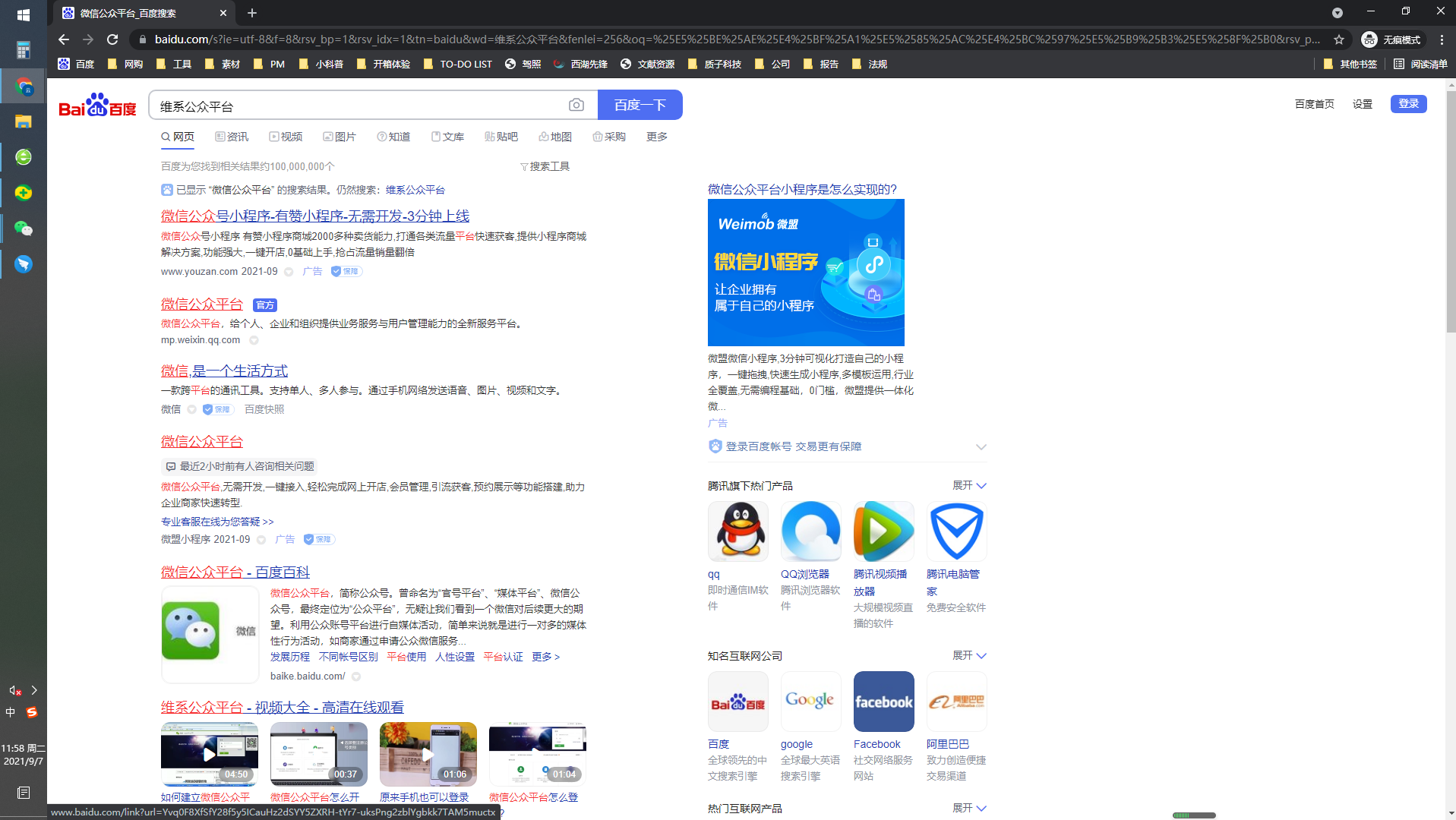Screen dimensions: 1456x820
Task: Switch to the 知道 search tab
Action: [393, 137]
